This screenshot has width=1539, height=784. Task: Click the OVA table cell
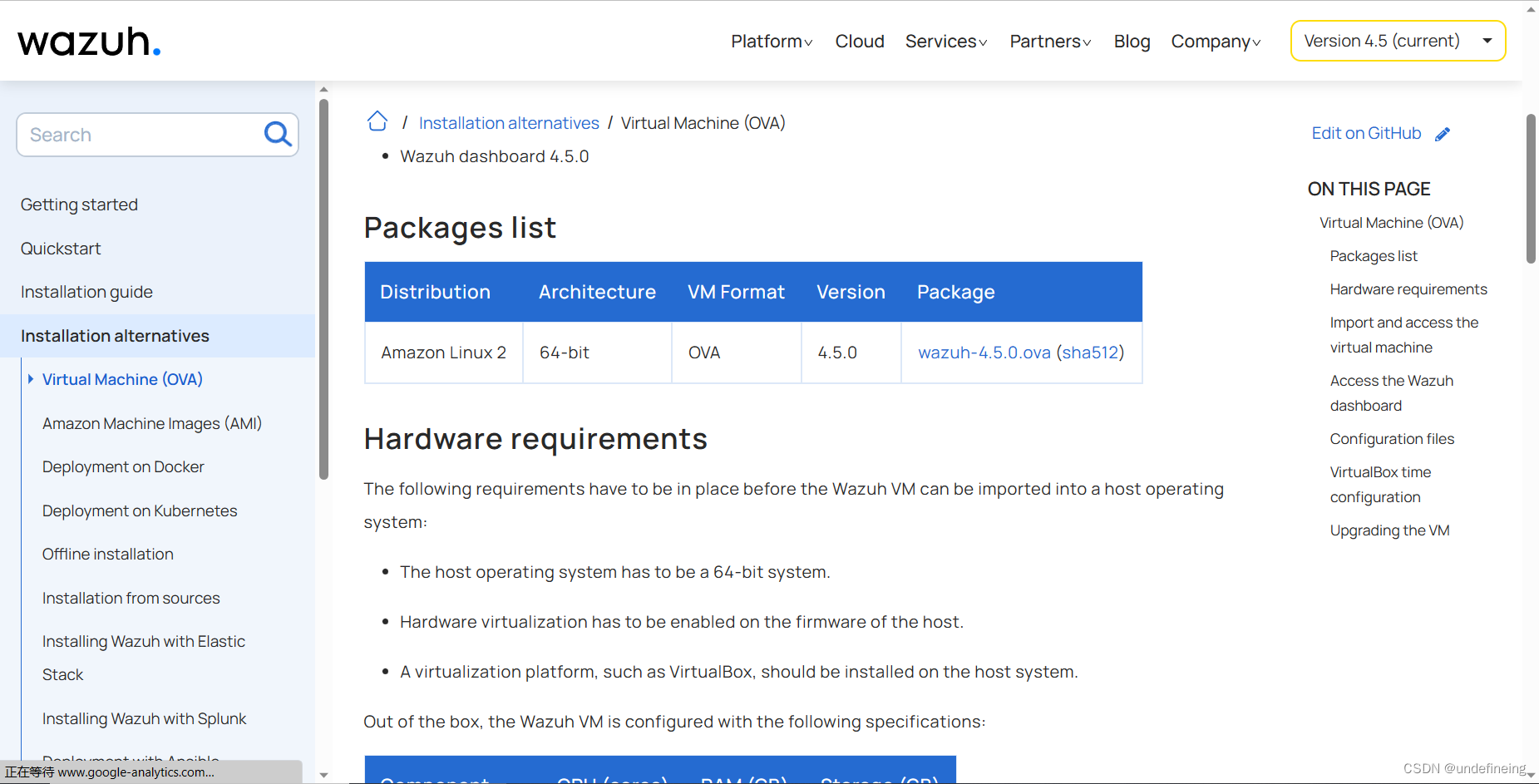click(x=736, y=353)
